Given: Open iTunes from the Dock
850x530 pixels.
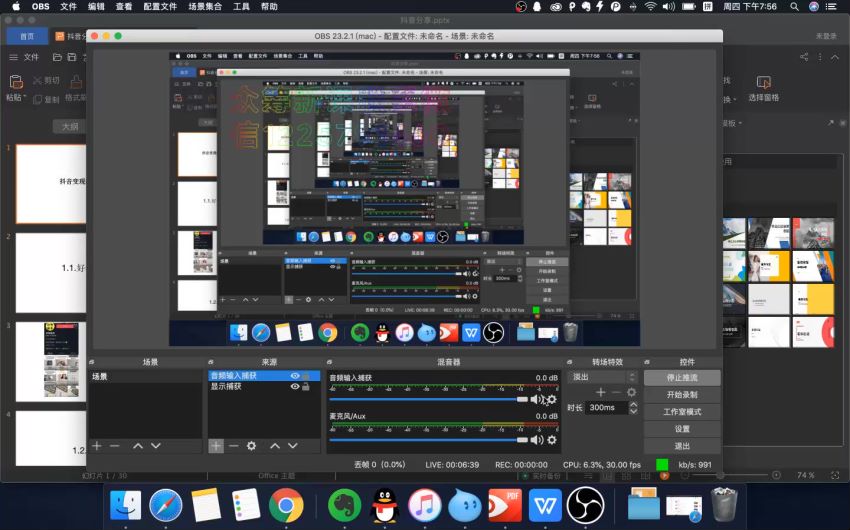Looking at the screenshot, I should coord(424,505).
